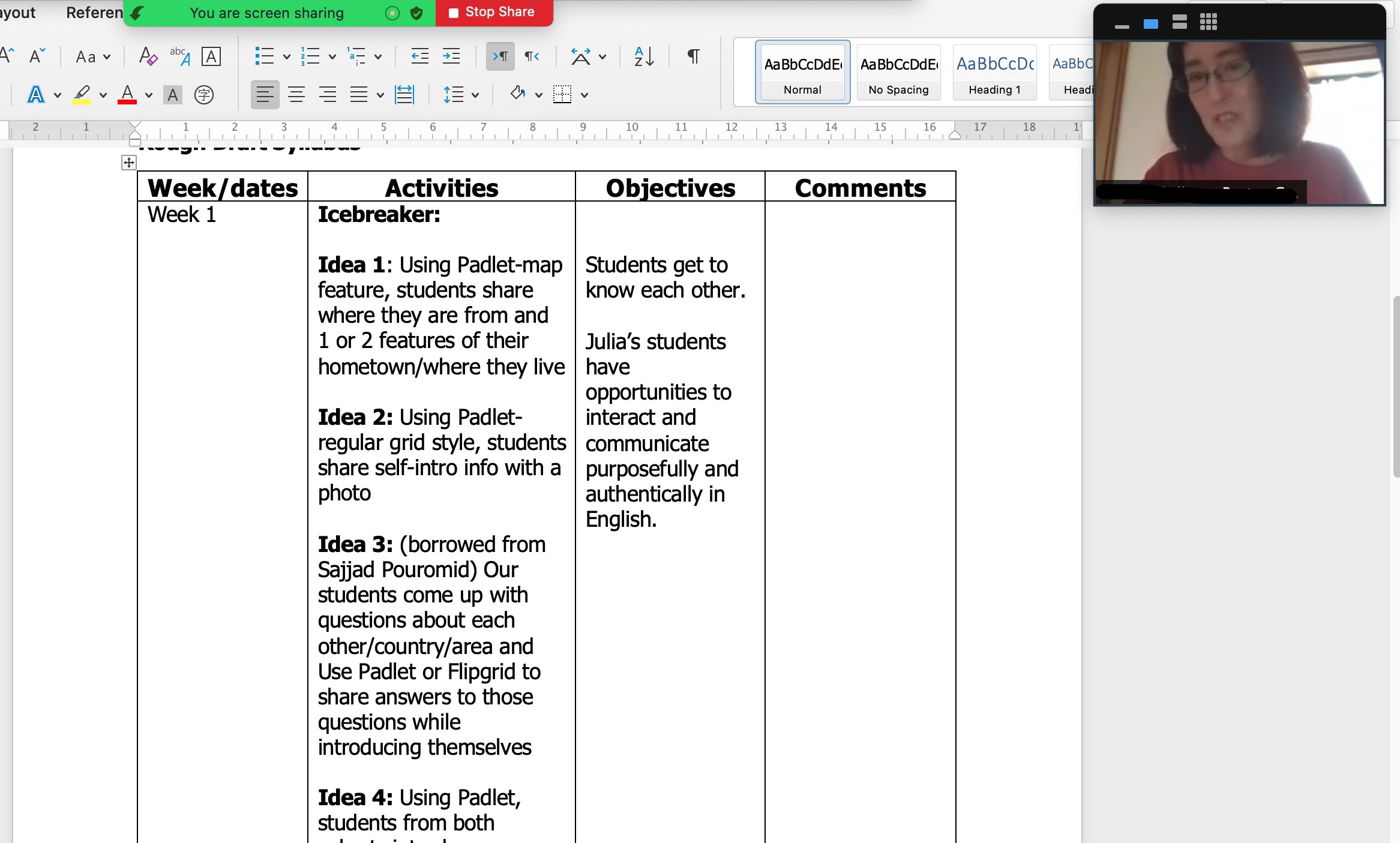This screenshot has height=843, width=1400.
Task: Insert a bulleted list
Action: click(264, 56)
